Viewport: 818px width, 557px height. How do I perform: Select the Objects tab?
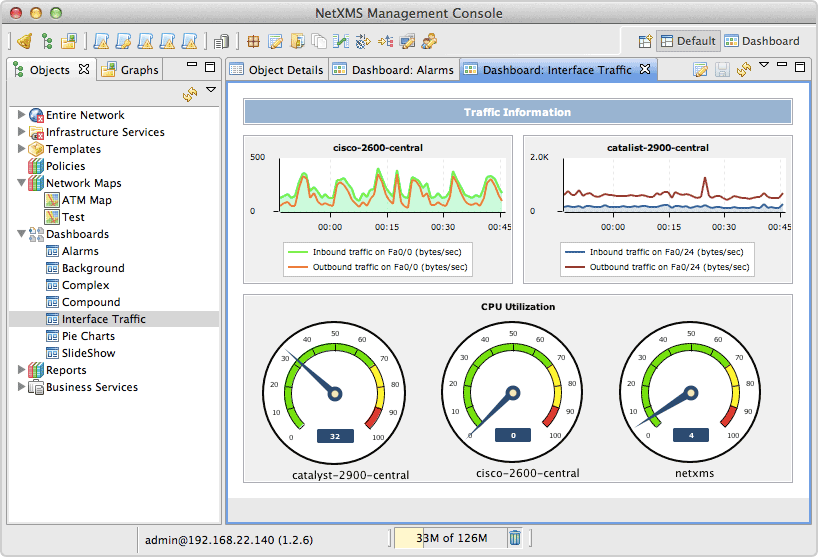(50, 70)
